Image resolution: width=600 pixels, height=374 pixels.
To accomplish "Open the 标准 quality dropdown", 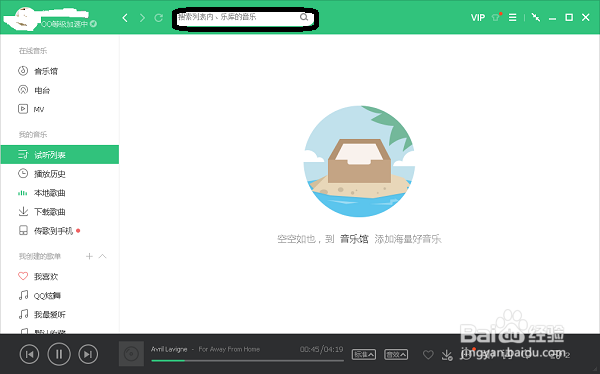I will click(364, 354).
